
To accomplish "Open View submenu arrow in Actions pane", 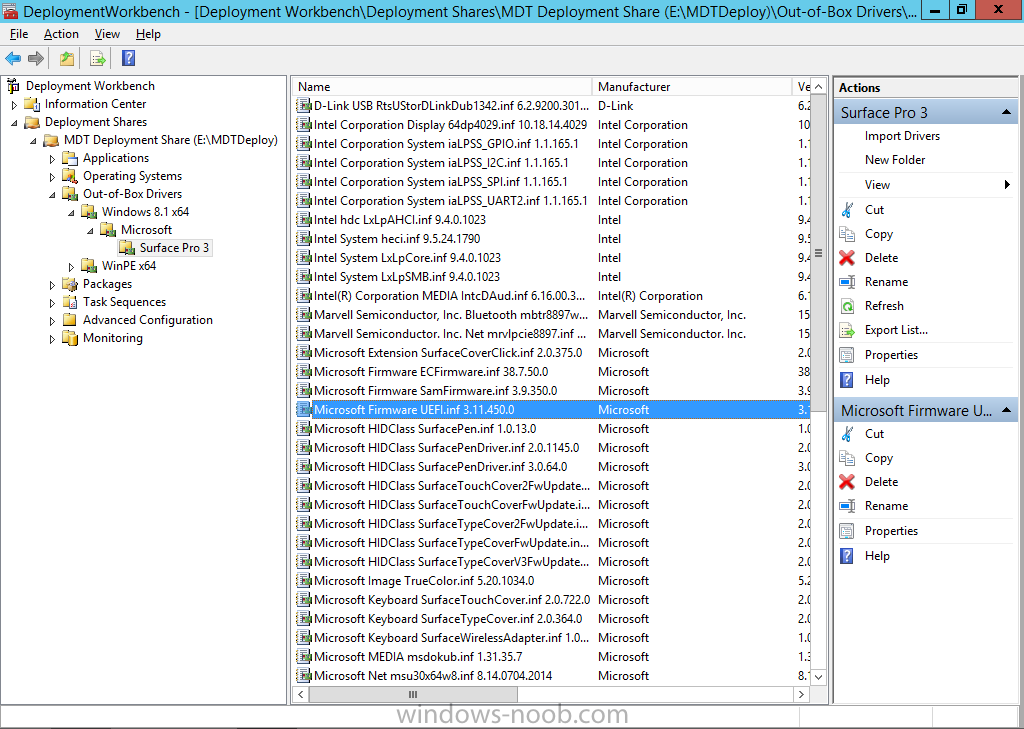I will coord(1007,185).
